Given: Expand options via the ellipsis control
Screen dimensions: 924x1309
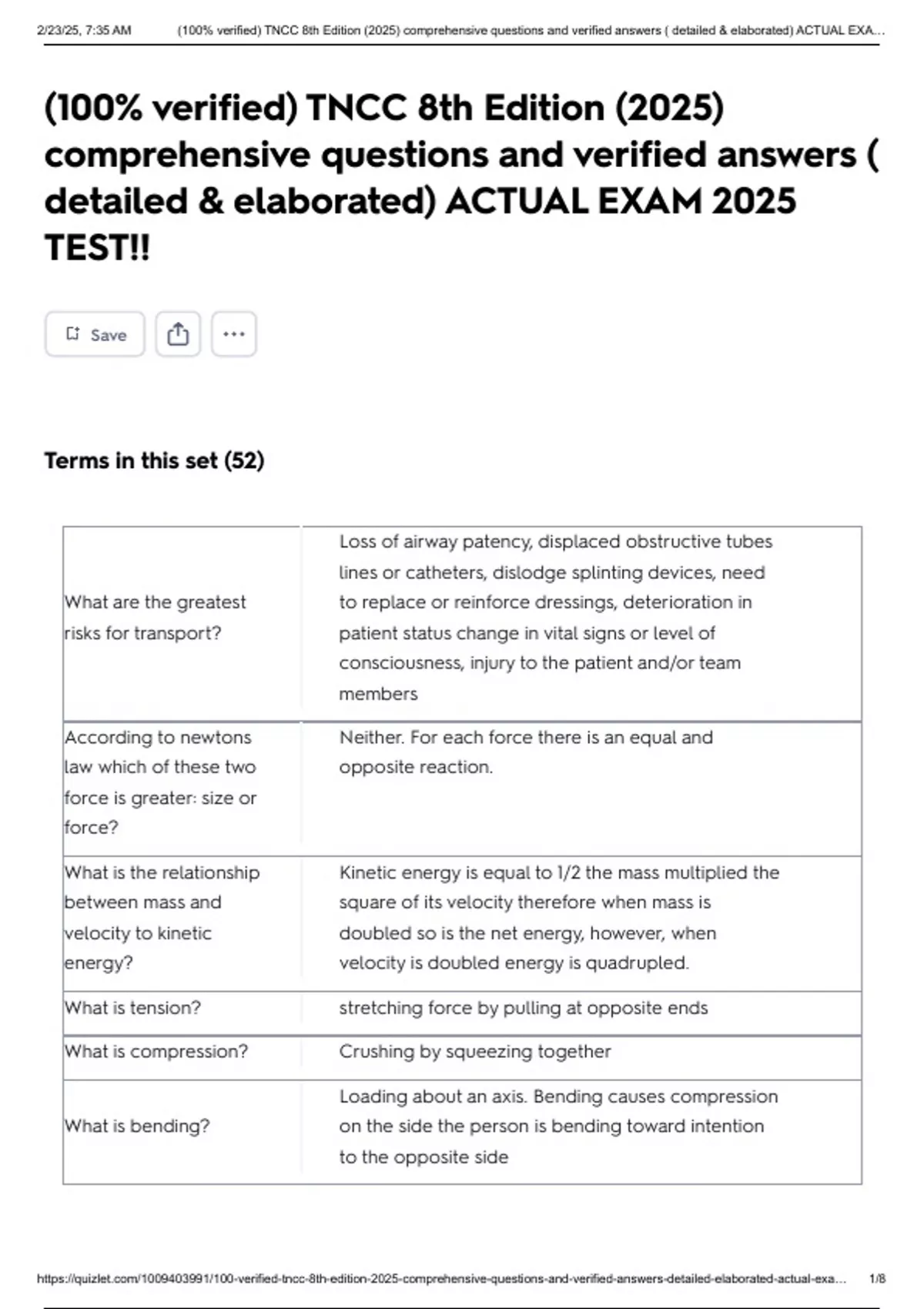Looking at the screenshot, I should 233,333.
